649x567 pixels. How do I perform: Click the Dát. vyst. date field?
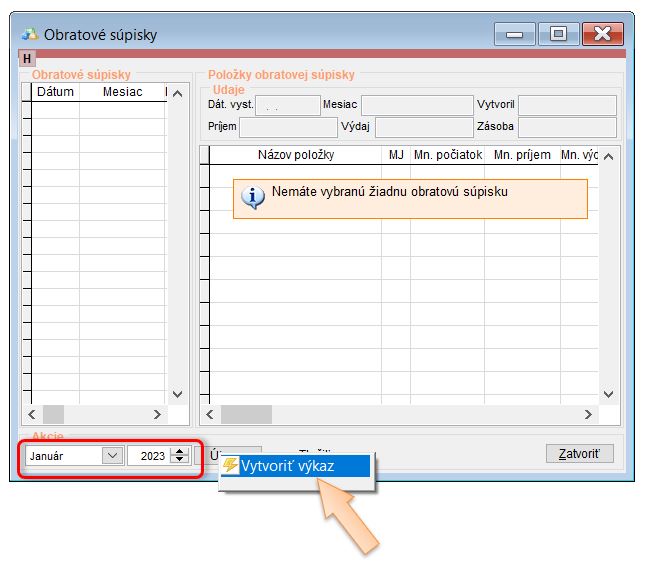click(x=288, y=105)
